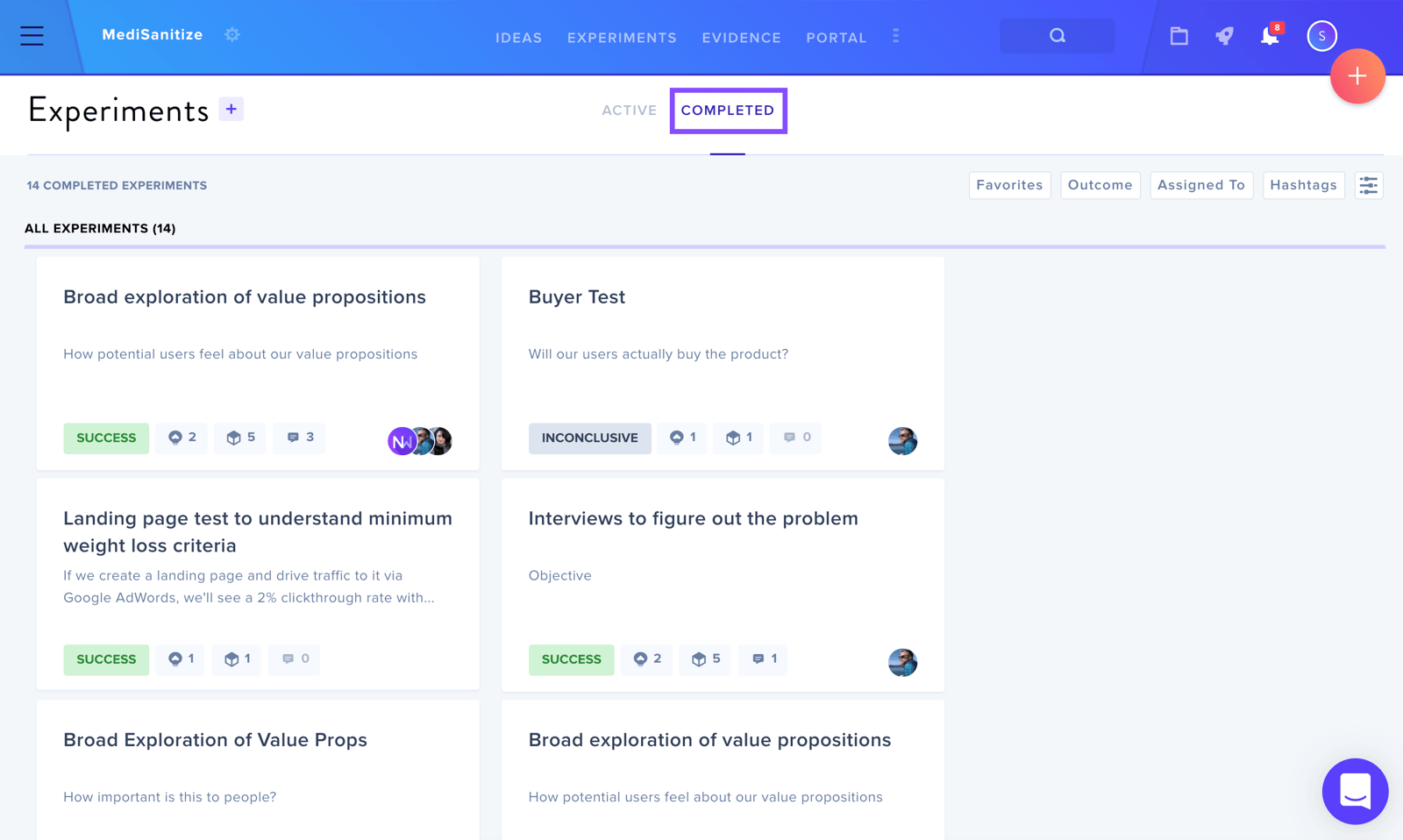Click assignee avatar on Buyer Test card
The width and height of the screenshot is (1403, 840).
tap(902, 441)
